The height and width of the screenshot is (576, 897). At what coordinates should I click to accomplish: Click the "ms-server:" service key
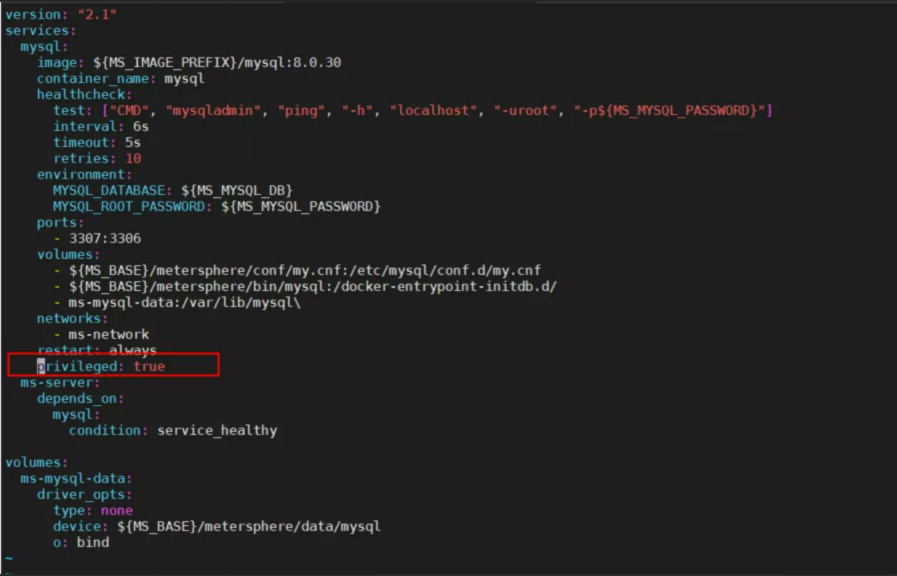[60, 383]
